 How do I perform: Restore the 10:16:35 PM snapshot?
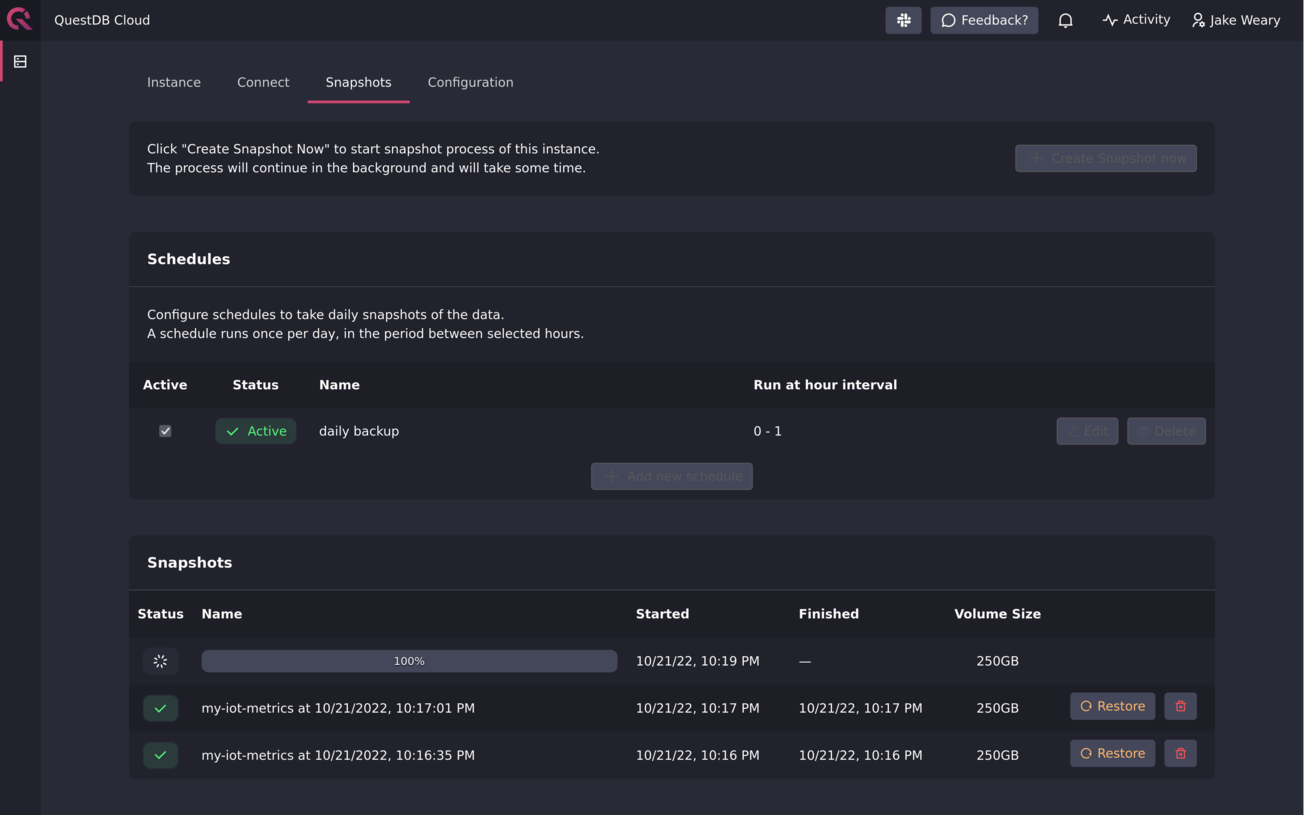1113,753
